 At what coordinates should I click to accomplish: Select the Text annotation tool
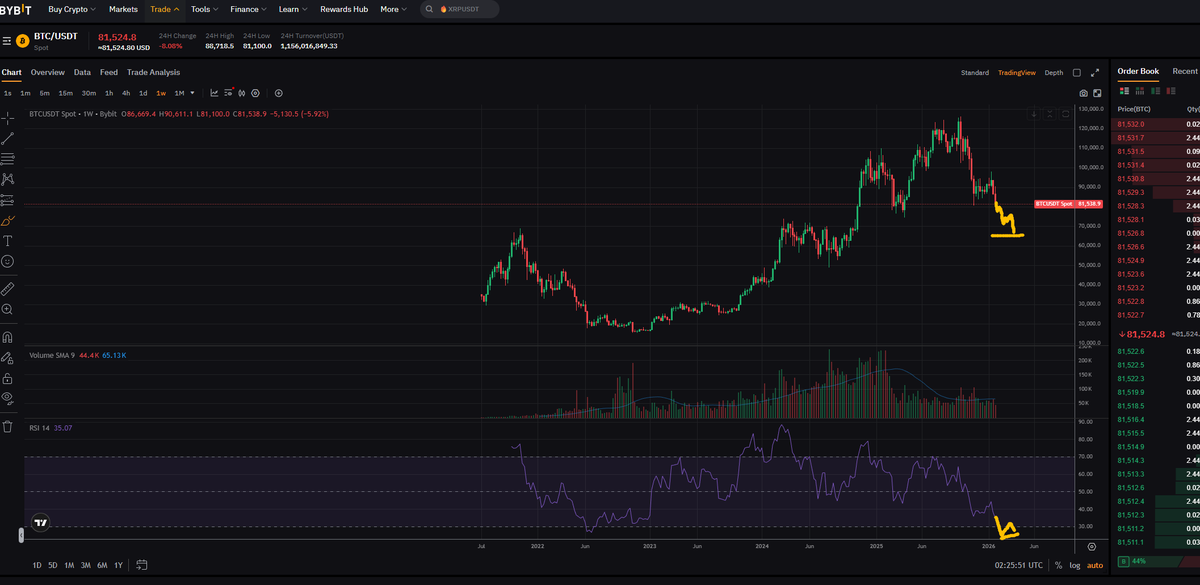coord(8,240)
